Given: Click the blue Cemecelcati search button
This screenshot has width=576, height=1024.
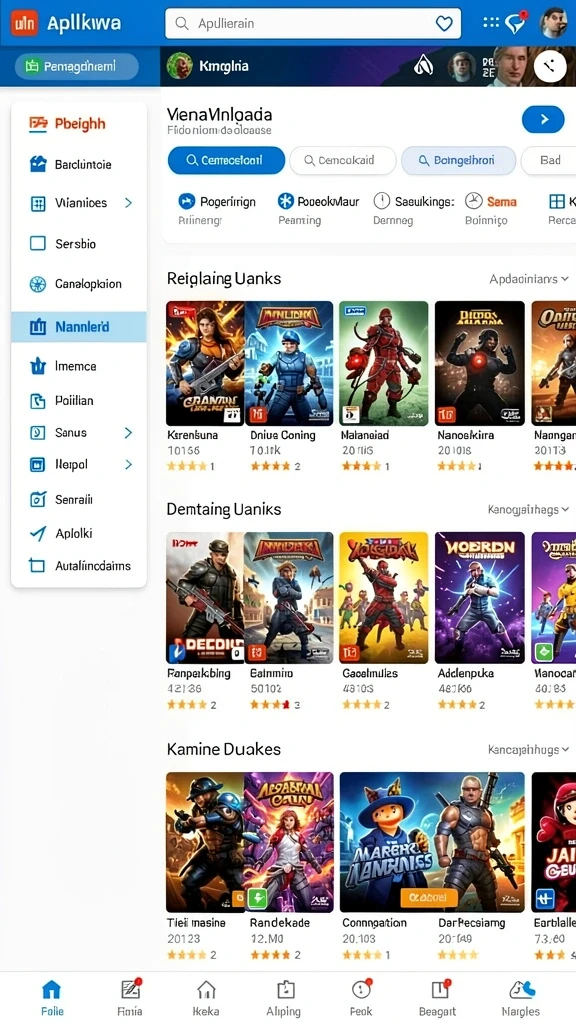Looking at the screenshot, I should 226,160.
